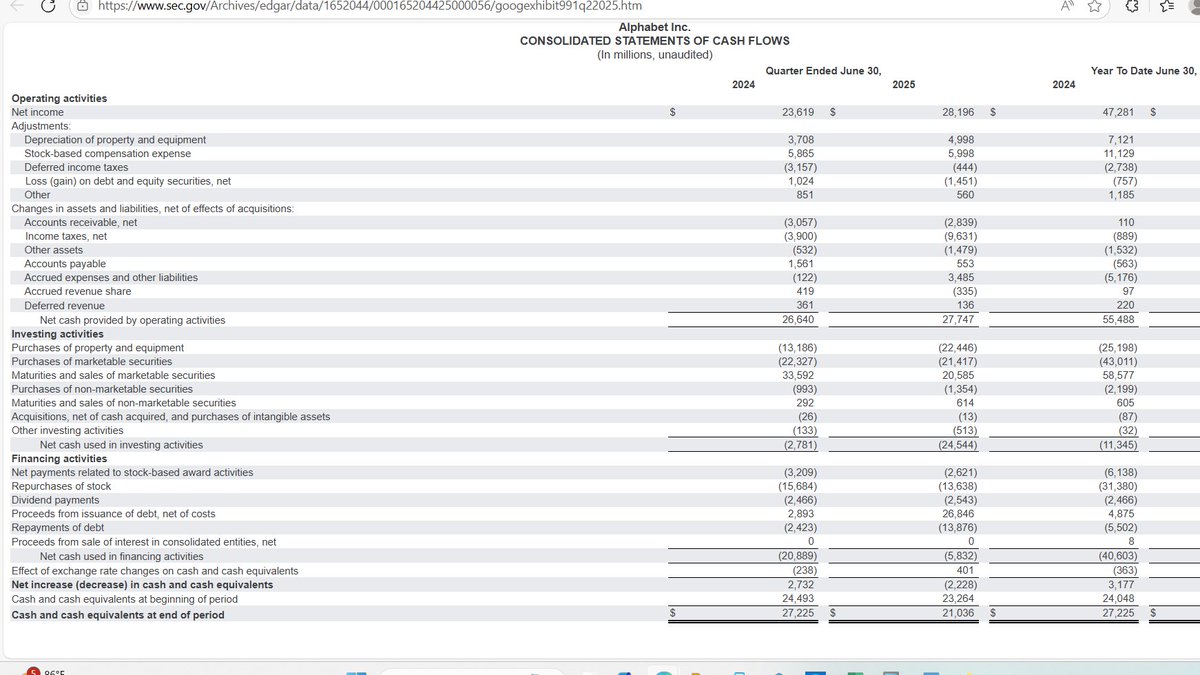Click 'Depreciation of property and equipment' row label
1200x675 pixels.
point(115,140)
